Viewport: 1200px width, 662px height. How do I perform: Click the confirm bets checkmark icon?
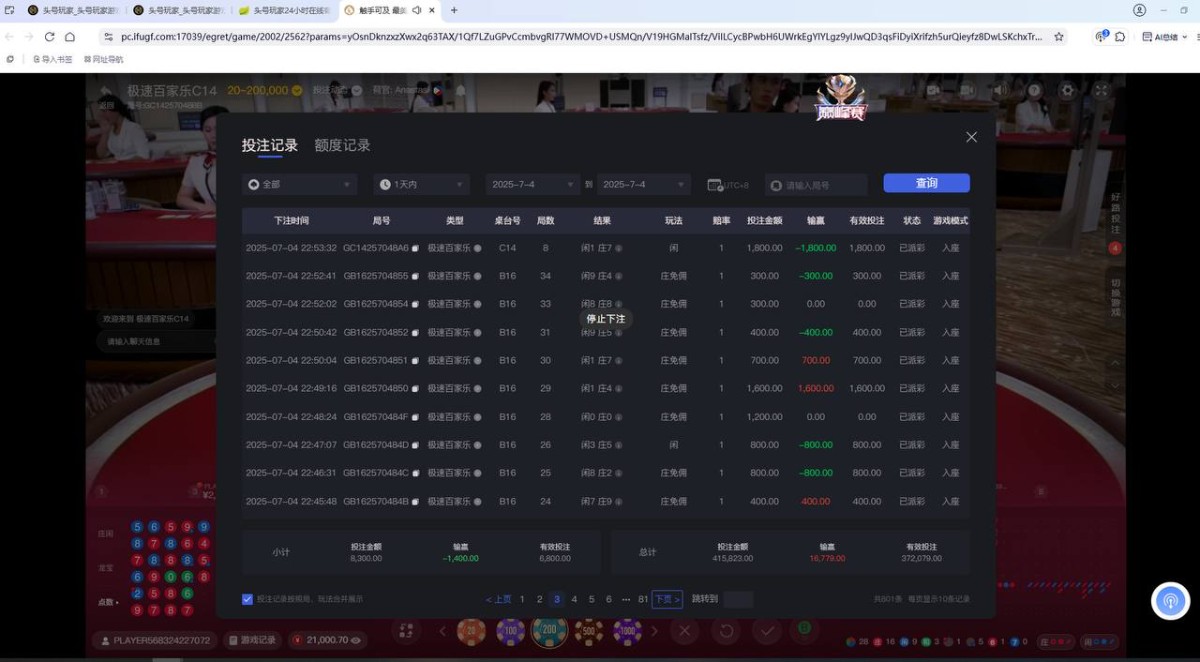tap(768, 631)
